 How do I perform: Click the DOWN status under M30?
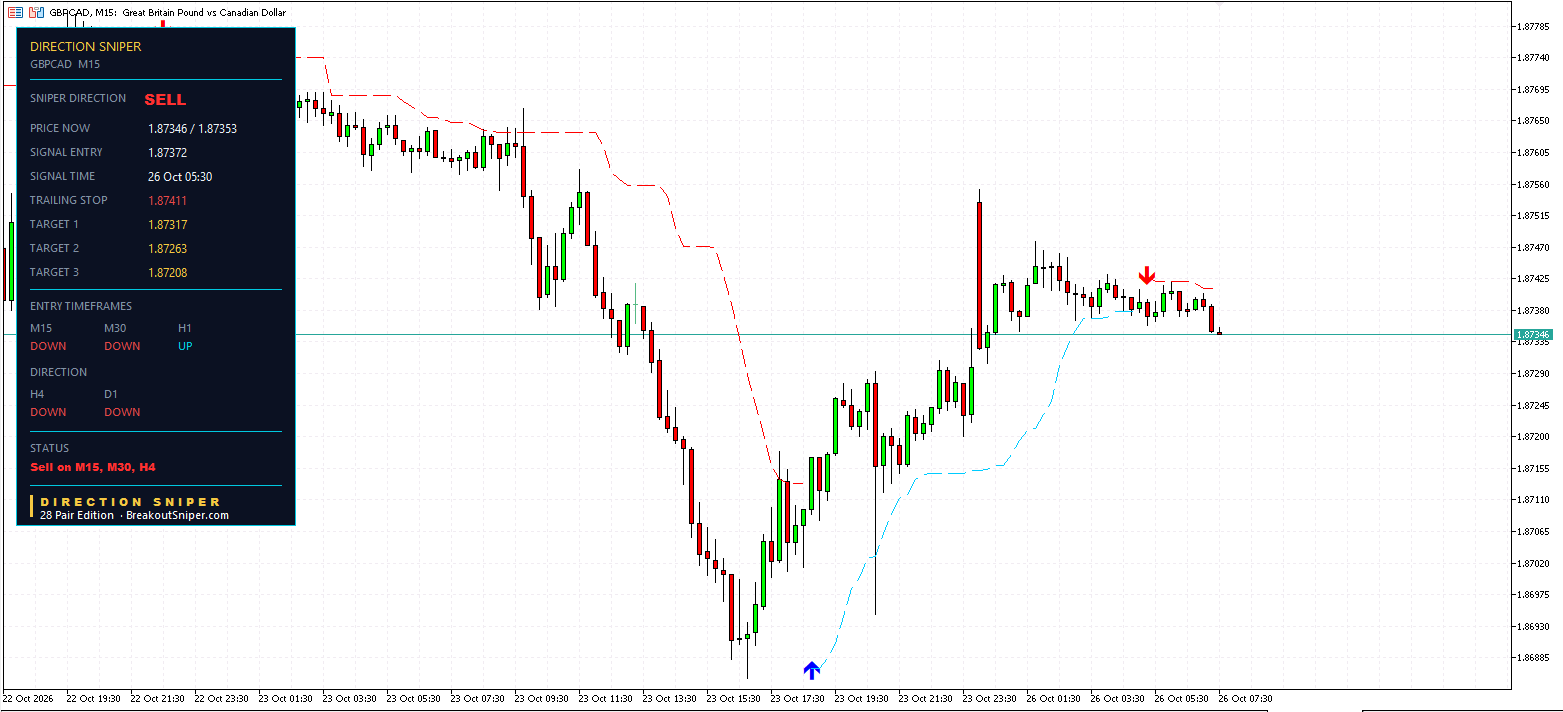pos(122,346)
